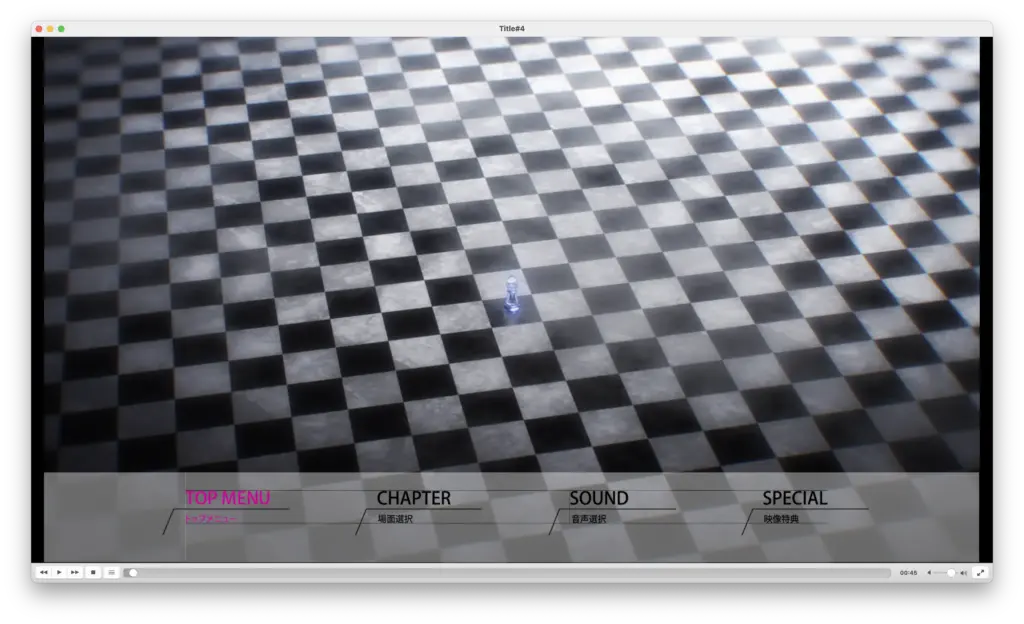Viewport: 1024px width, 624px height.
Task: Open the SPECIAL features menu item
Action: click(795, 498)
